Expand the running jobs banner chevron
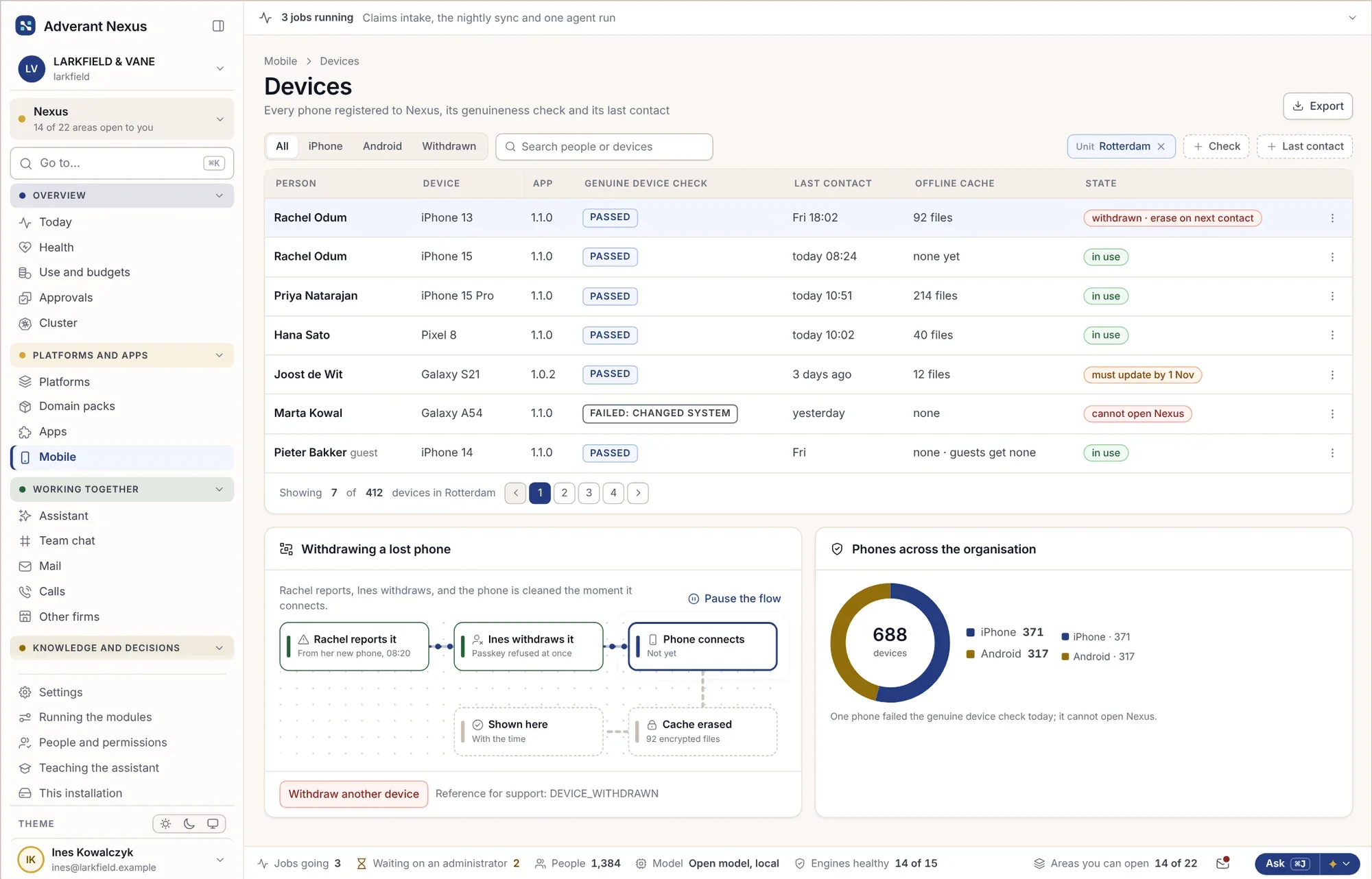 [x=1352, y=18]
